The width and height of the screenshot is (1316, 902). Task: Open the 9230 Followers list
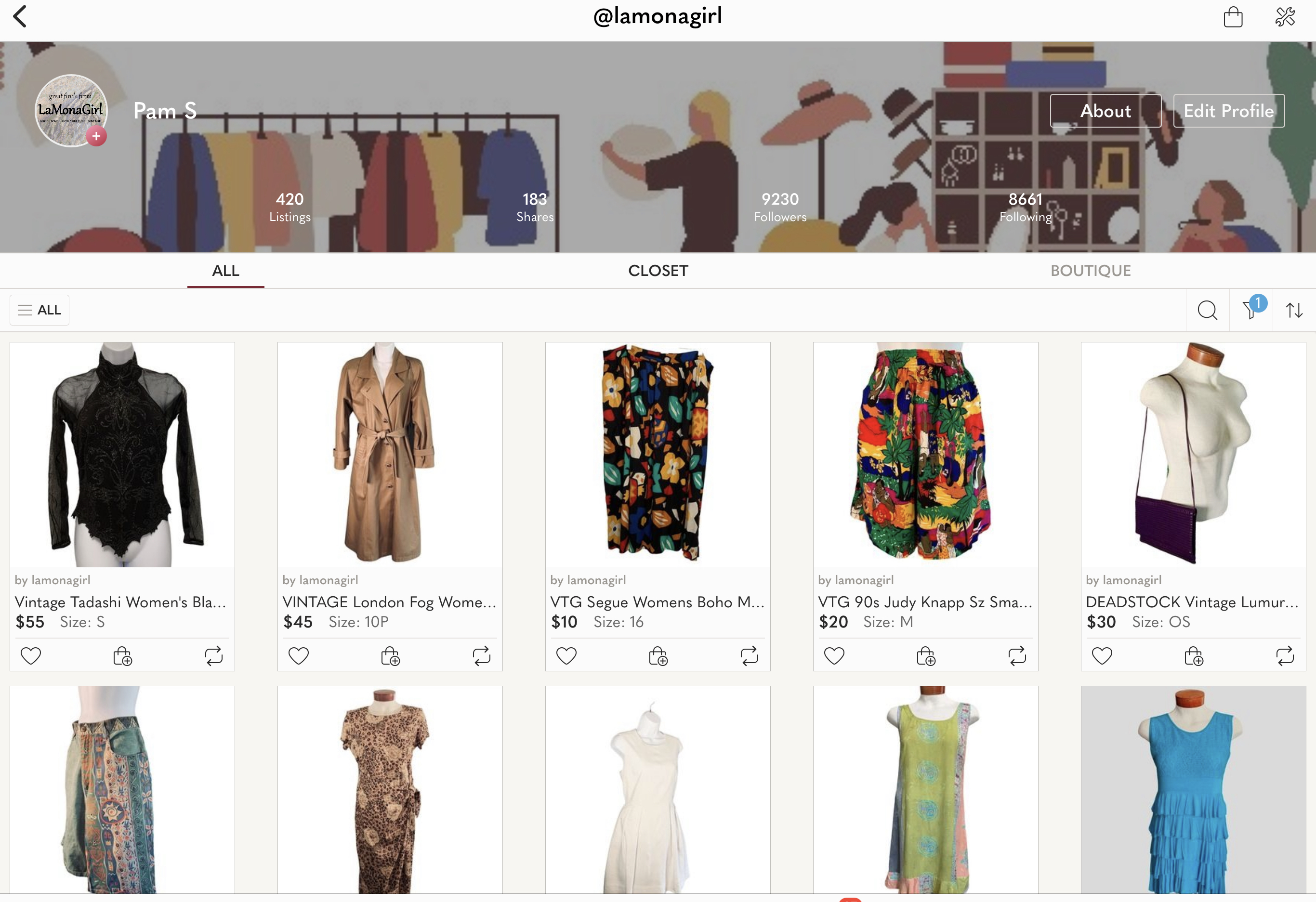tap(780, 207)
